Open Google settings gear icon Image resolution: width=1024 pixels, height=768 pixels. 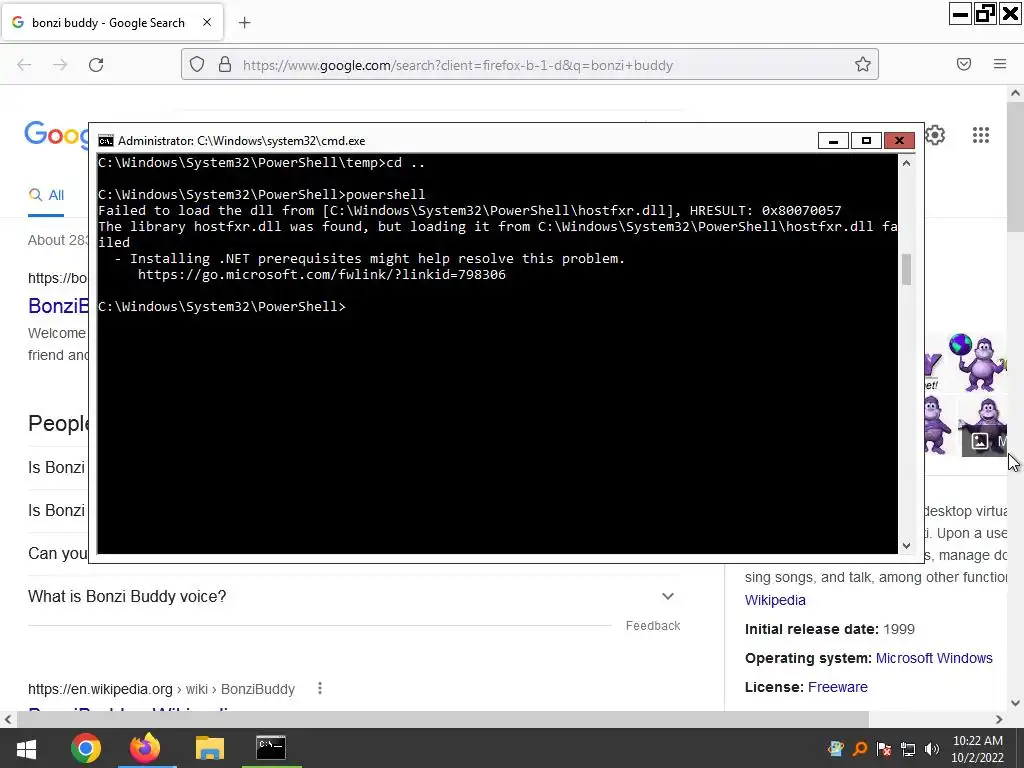coord(935,135)
